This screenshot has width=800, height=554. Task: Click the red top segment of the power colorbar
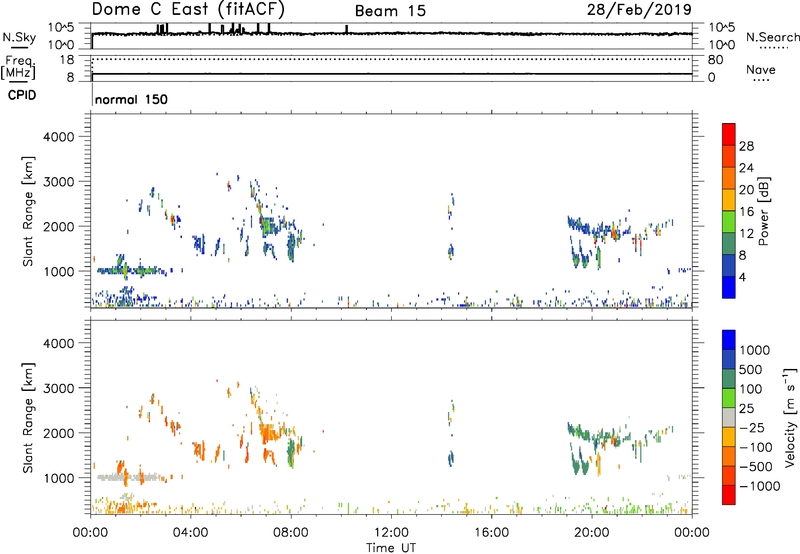729,134
